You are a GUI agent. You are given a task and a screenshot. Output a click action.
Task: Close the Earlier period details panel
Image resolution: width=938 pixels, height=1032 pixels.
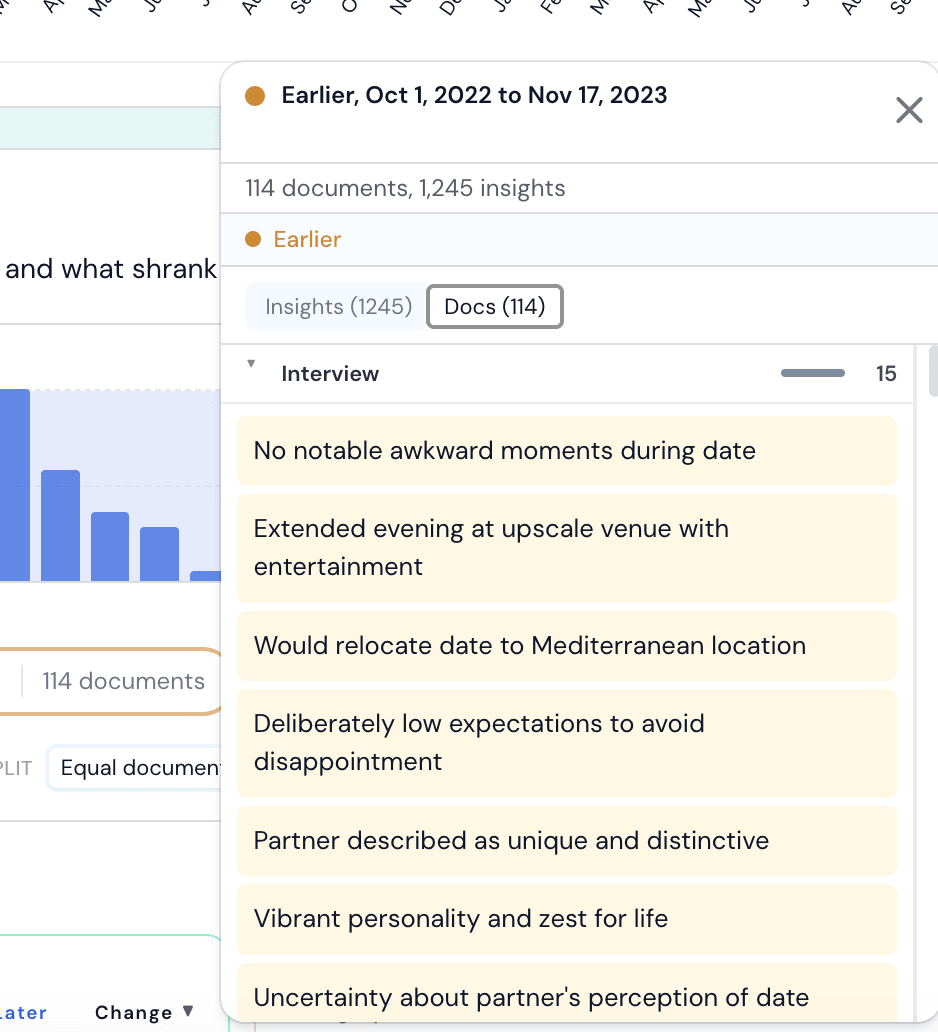click(x=909, y=110)
